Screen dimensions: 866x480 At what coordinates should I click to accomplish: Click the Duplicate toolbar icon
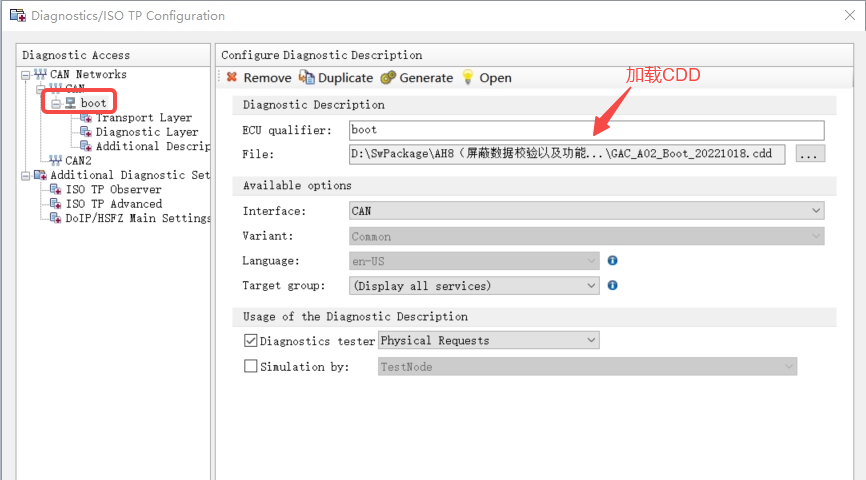(x=307, y=77)
